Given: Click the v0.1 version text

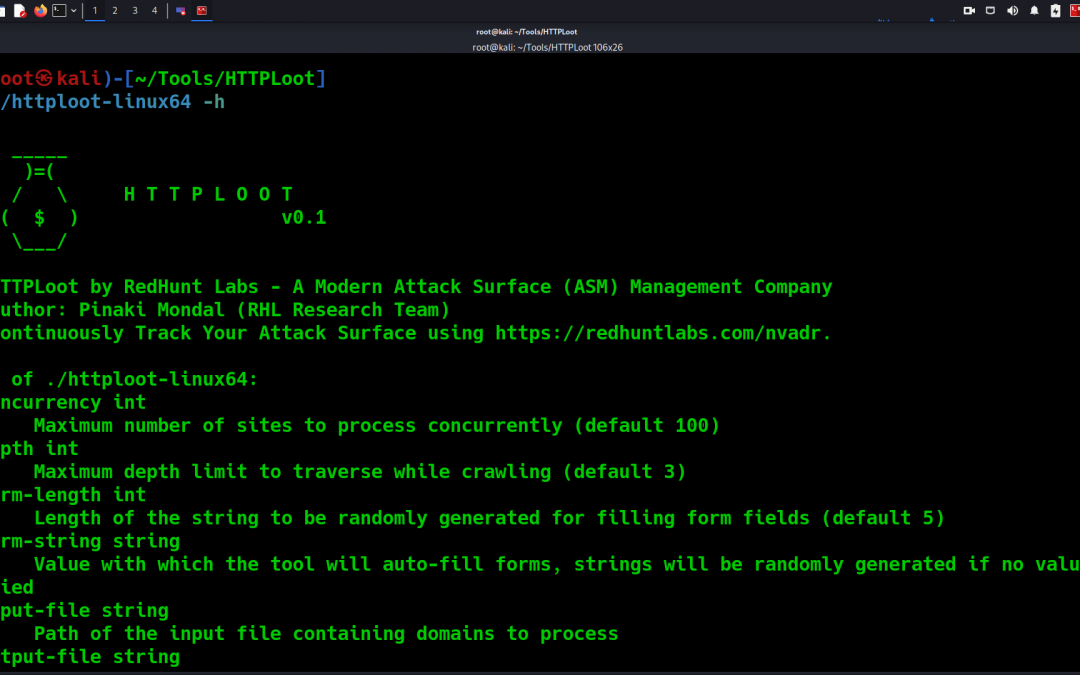Looking at the screenshot, I should click(x=304, y=218).
